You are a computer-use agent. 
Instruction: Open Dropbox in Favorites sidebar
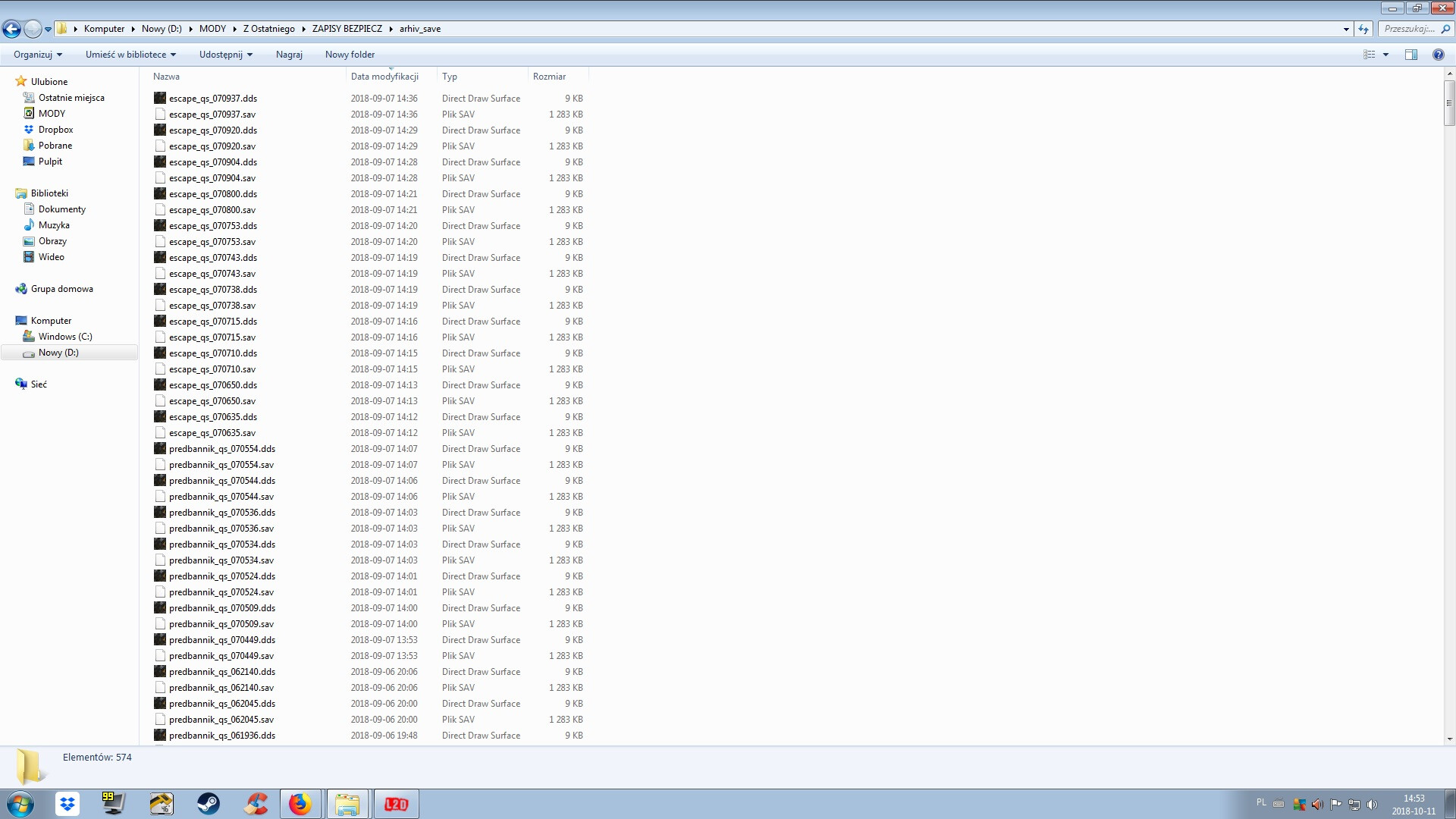click(55, 130)
